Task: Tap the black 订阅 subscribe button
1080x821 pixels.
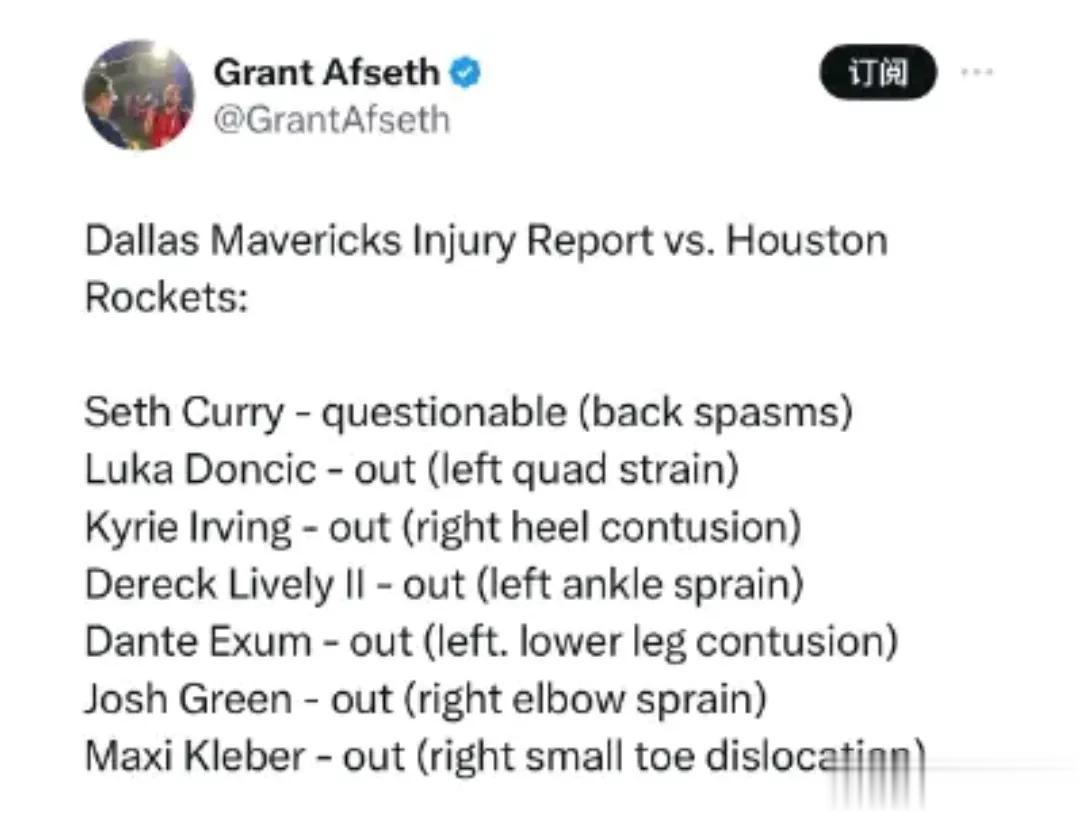Action: point(878,72)
